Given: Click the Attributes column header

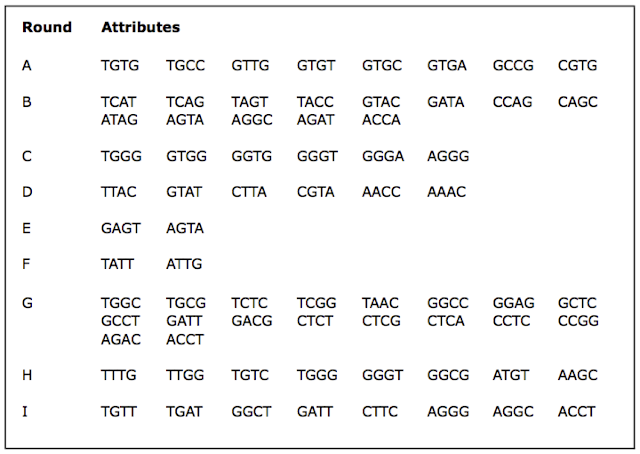Looking at the screenshot, I should coord(140,27).
